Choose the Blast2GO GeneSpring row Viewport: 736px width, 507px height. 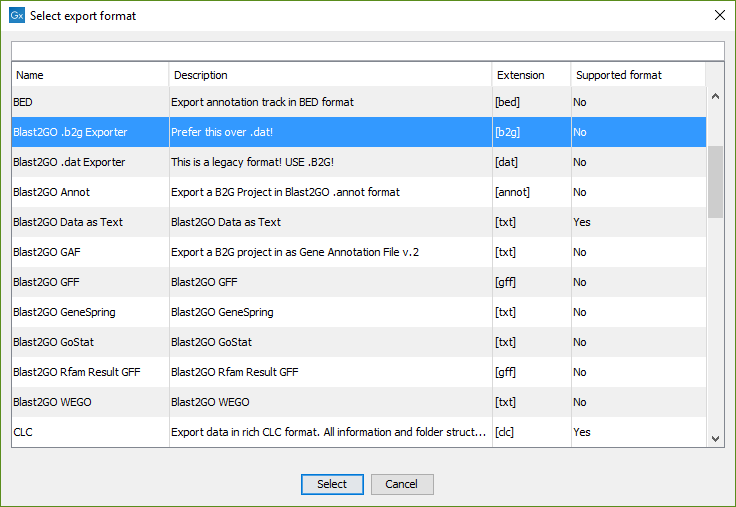tap(359, 312)
